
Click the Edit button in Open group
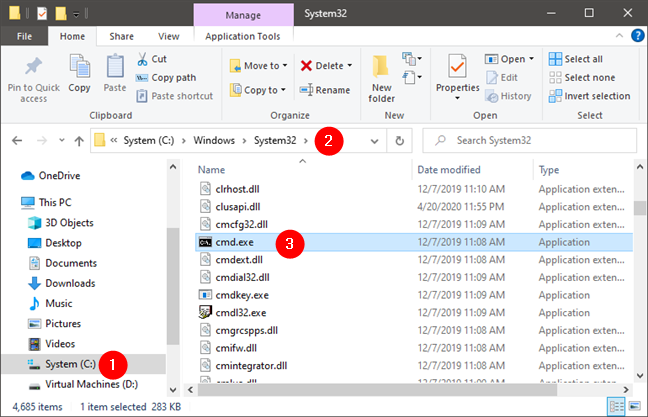click(x=502, y=78)
